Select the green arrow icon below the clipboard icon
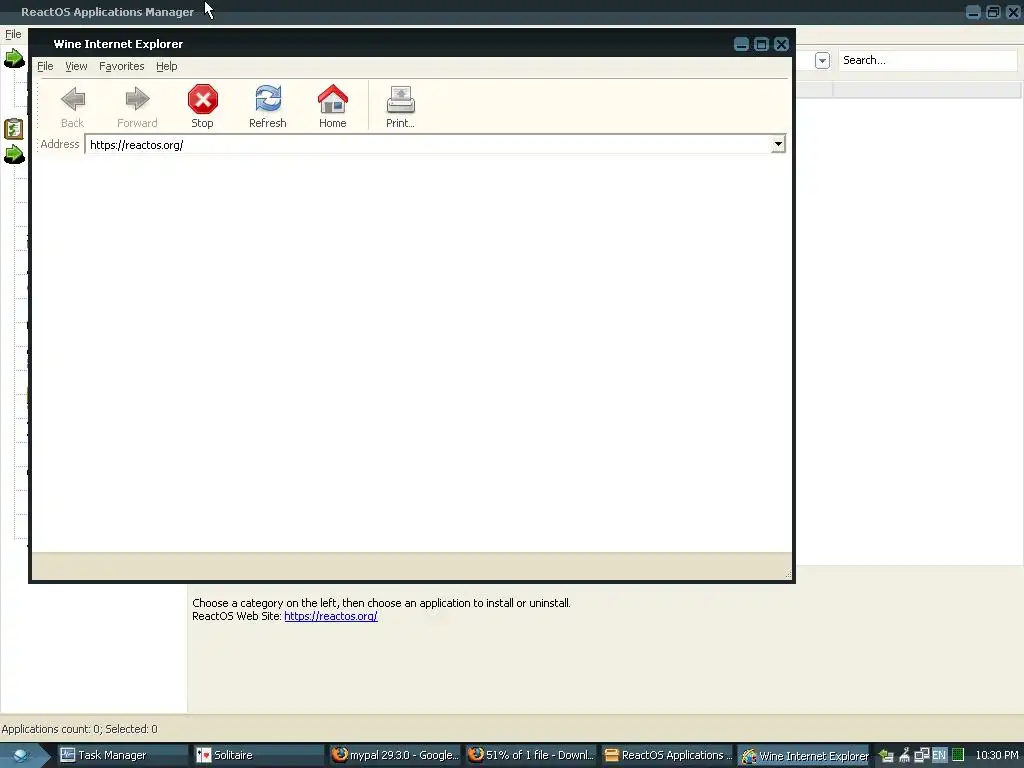This screenshot has width=1024, height=768. (x=14, y=155)
